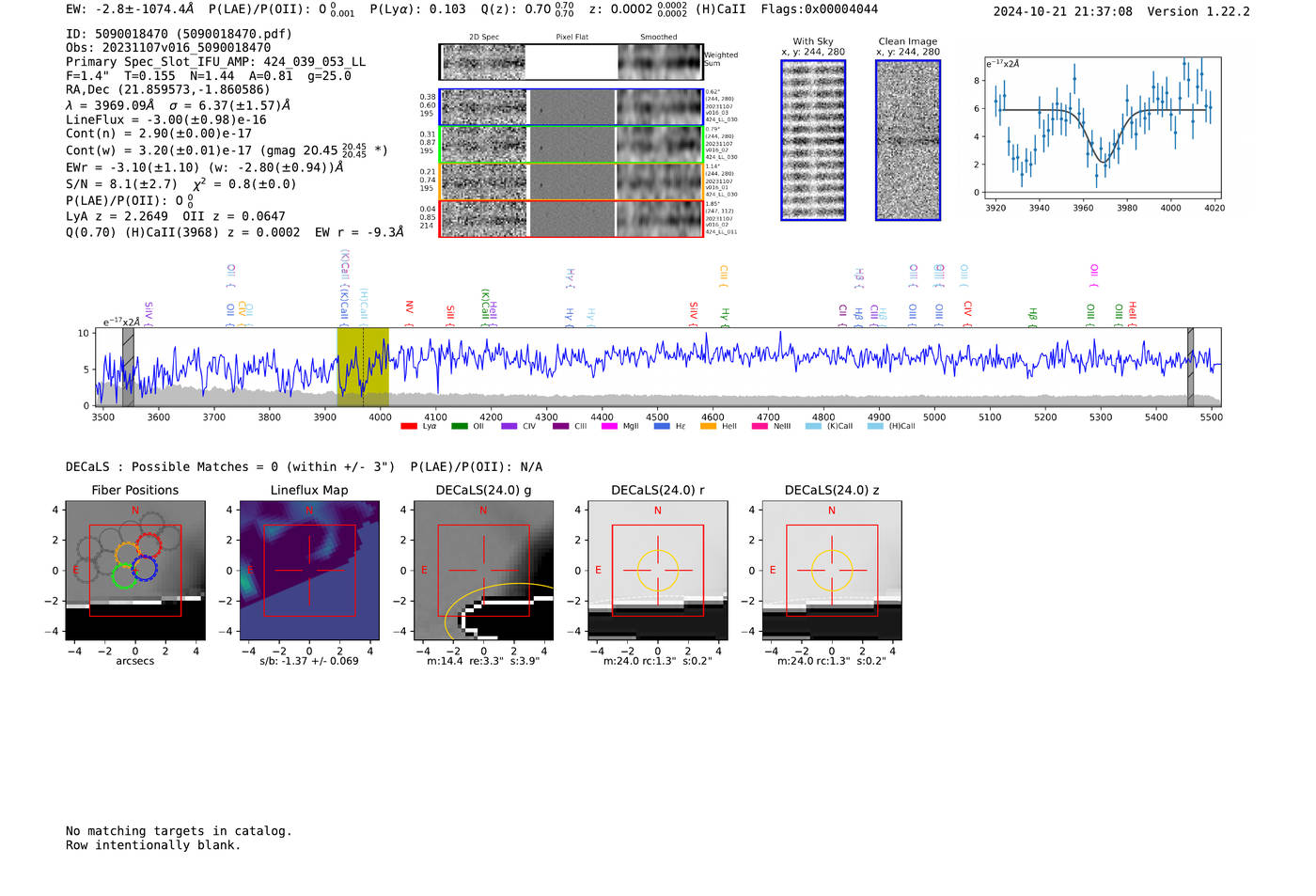Click the 'No matching targets in catalog.' message
Viewport: 1316px width, 896px height.
coord(179,831)
